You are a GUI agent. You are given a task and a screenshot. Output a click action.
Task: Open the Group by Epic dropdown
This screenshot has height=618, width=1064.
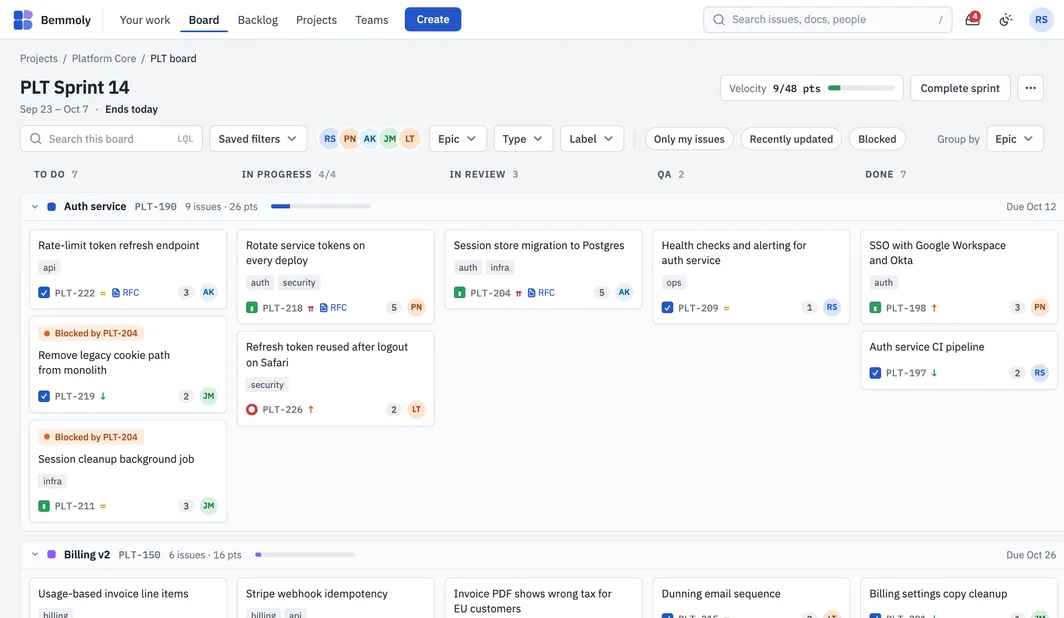[1014, 139]
